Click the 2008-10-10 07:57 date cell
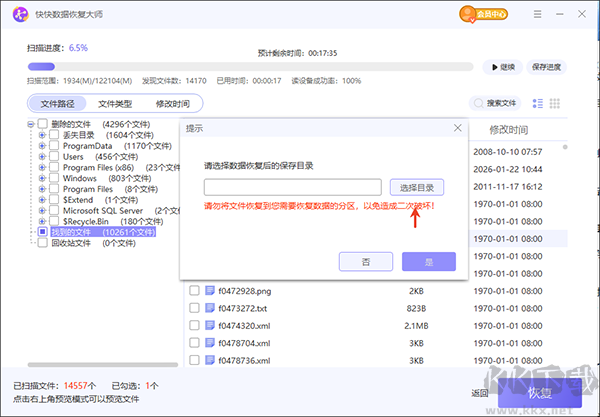 pos(508,152)
